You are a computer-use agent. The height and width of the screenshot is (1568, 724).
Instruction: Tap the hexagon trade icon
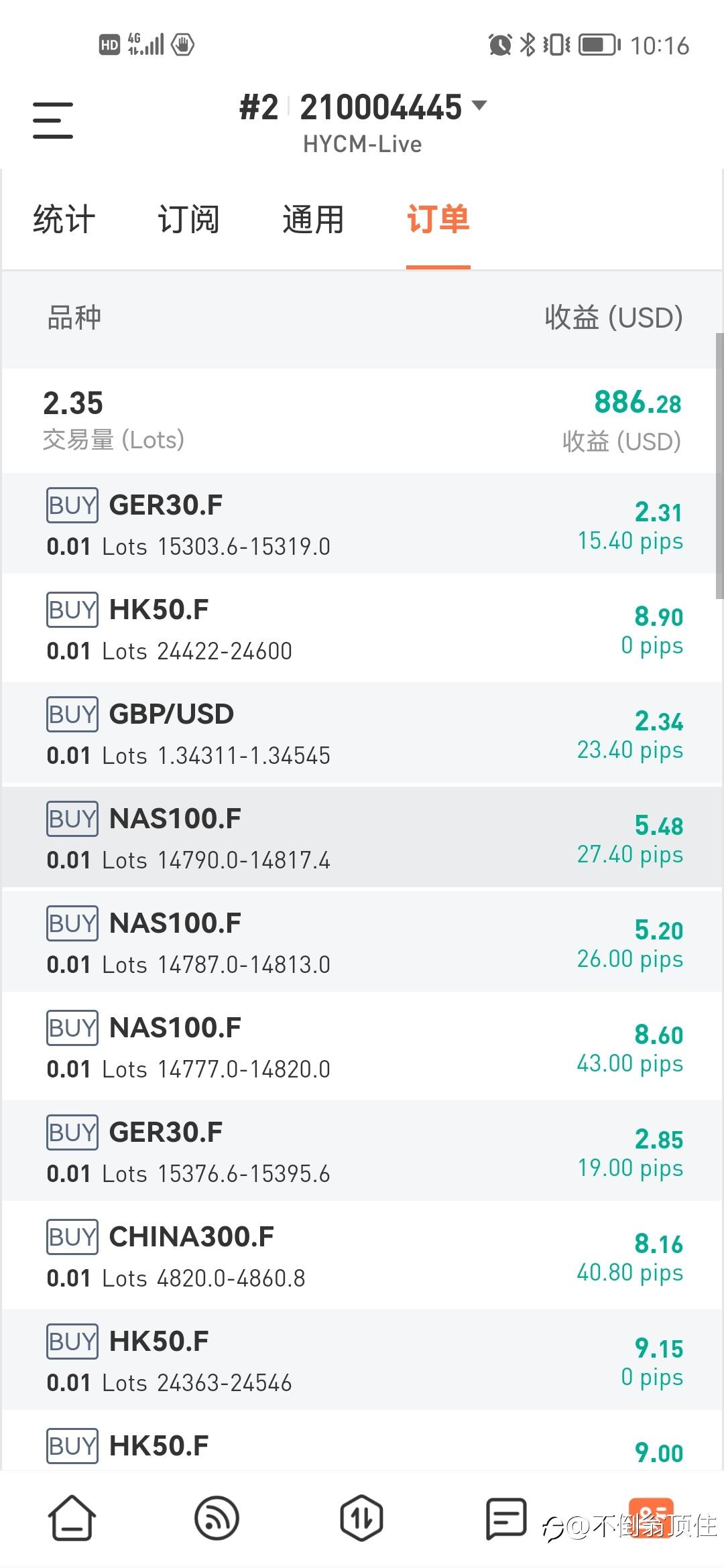[x=361, y=1518]
